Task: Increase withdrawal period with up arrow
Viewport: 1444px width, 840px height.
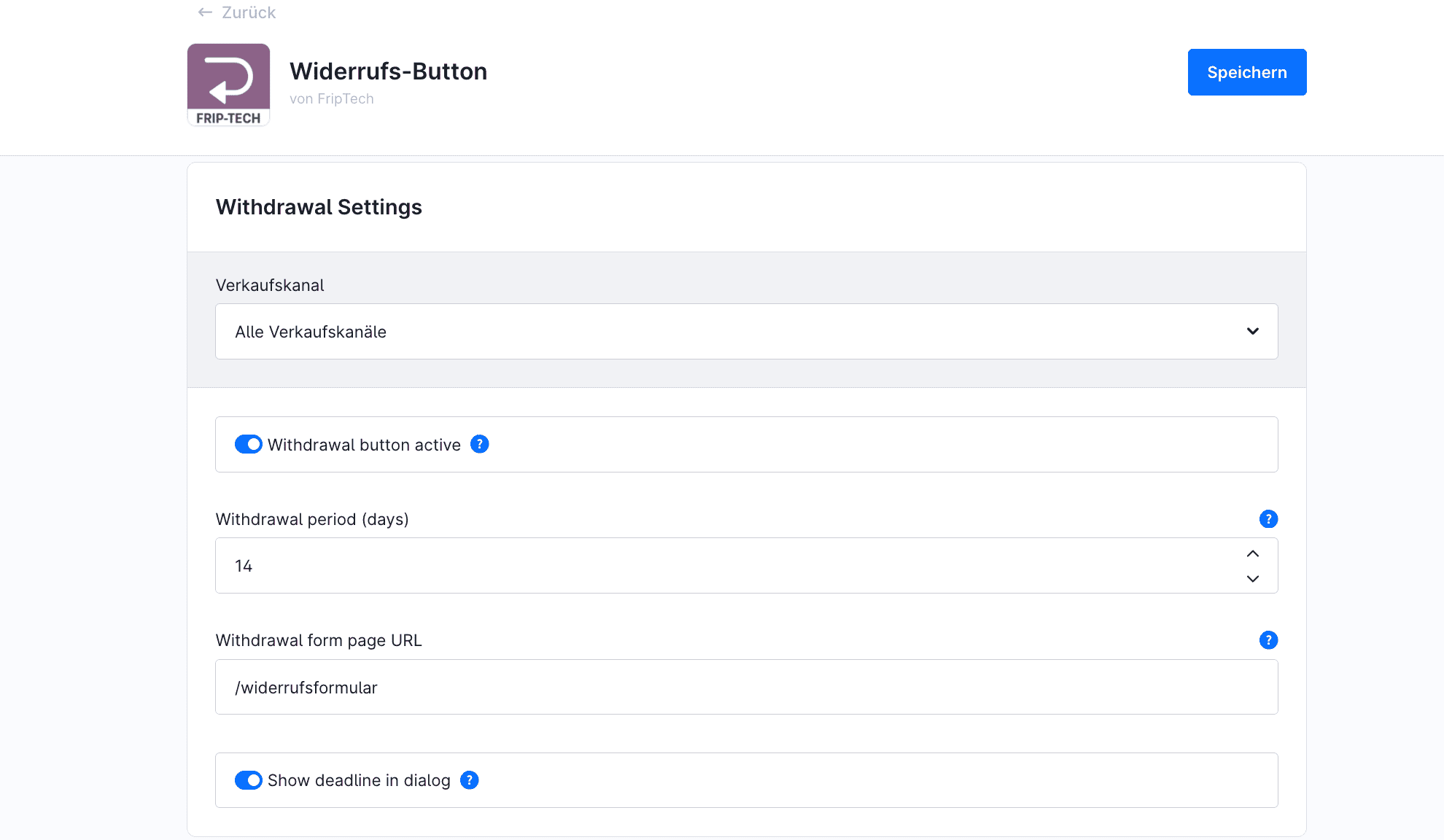Action: (x=1252, y=553)
